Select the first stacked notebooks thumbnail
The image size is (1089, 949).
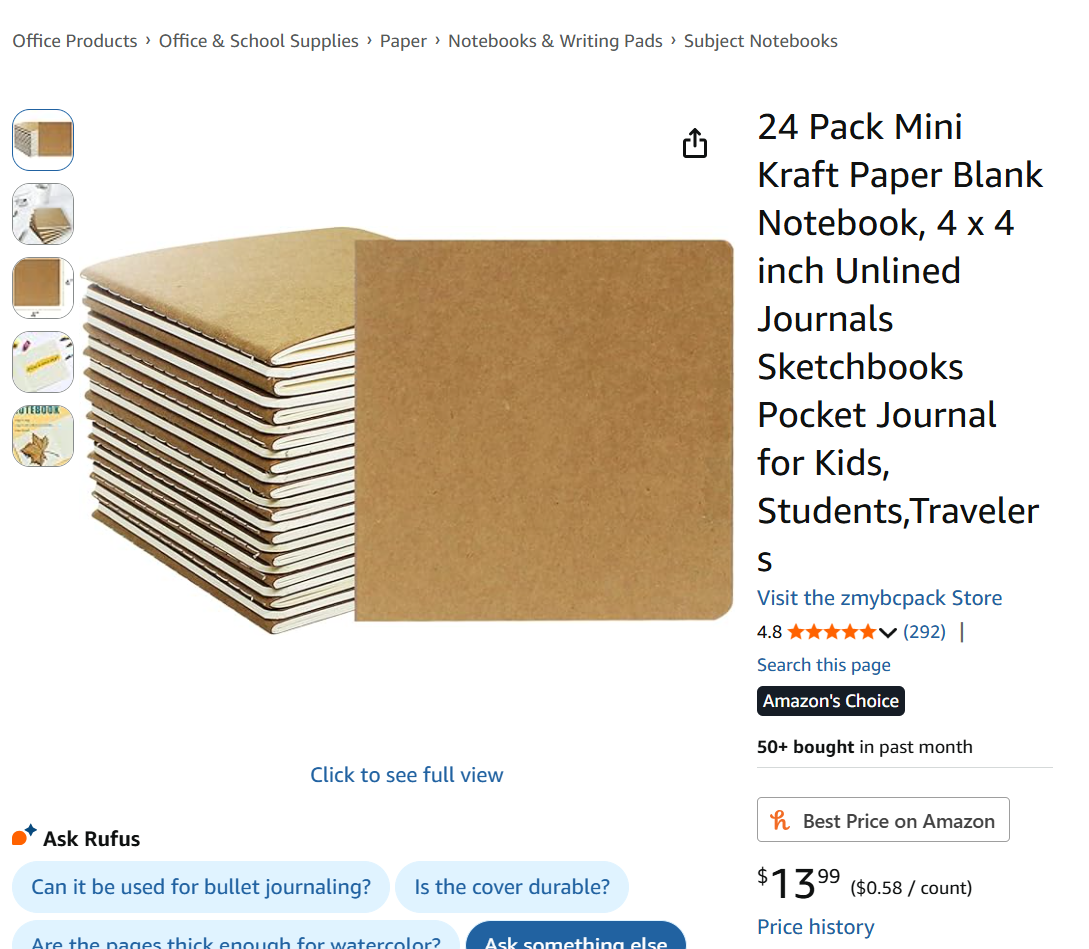(43, 140)
